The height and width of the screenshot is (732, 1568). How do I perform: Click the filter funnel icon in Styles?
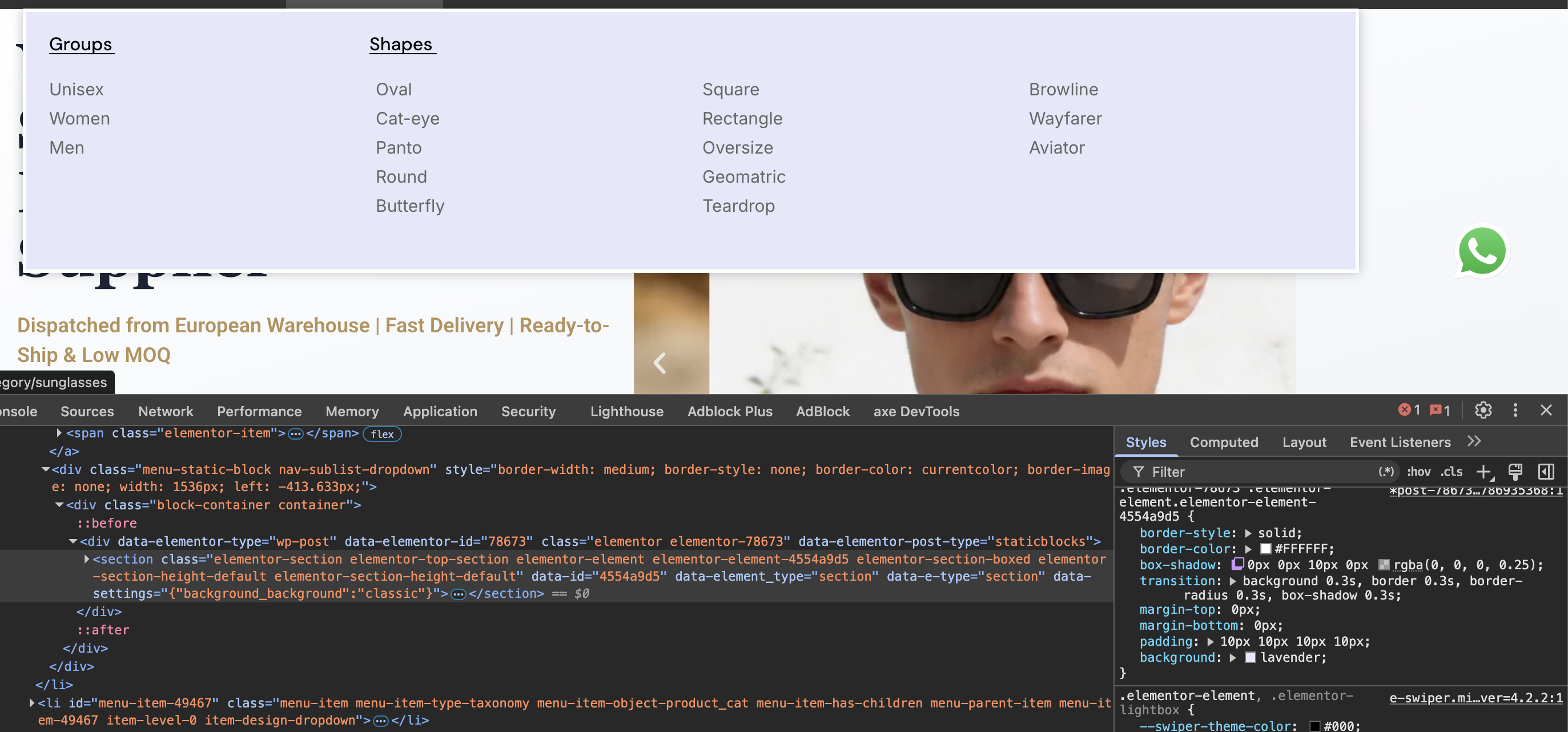[1138, 472]
